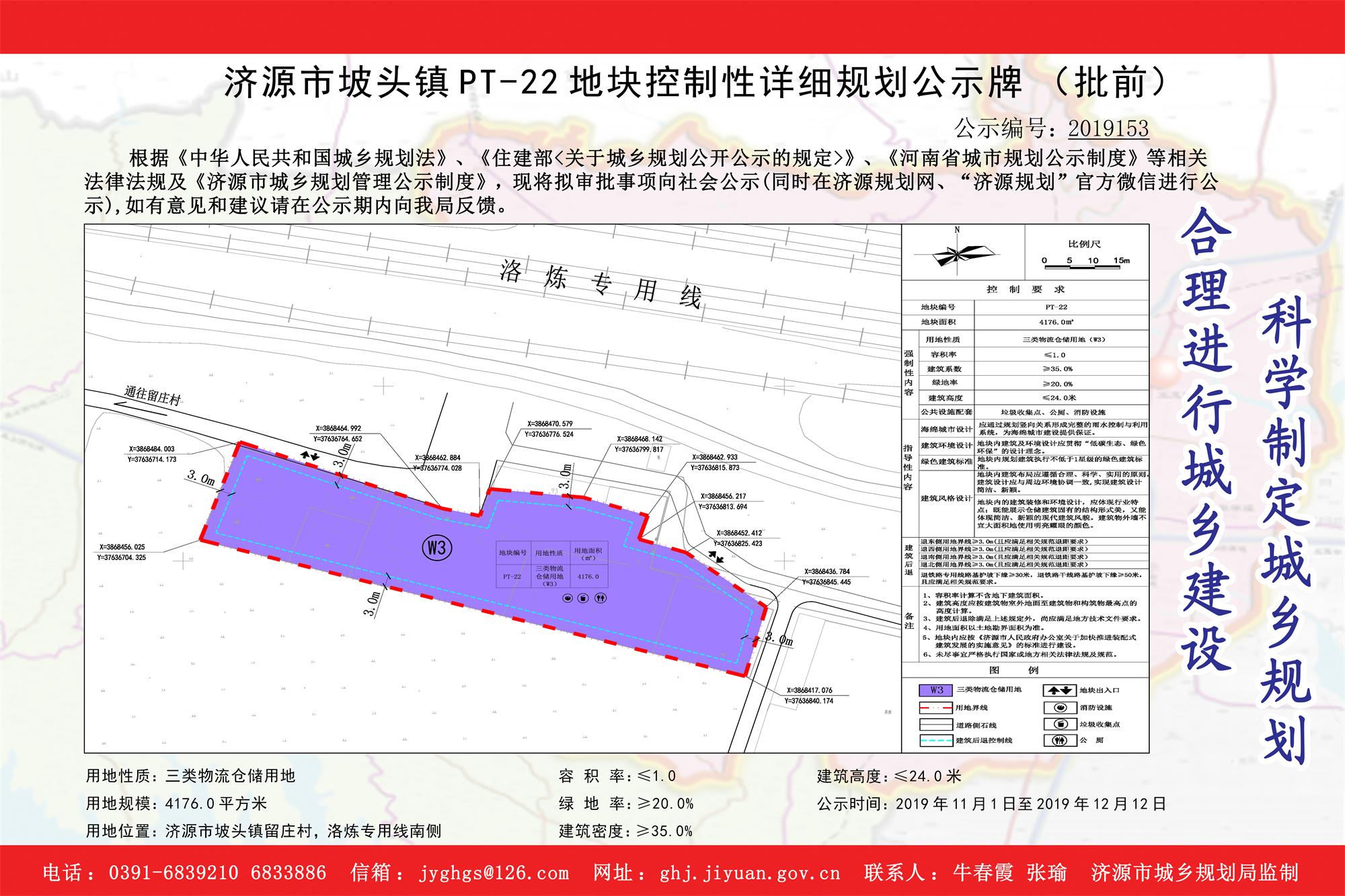Click the purple W3 legend color swatch
Viewport: 1345px width, 896px height.
tap(936, 690)
